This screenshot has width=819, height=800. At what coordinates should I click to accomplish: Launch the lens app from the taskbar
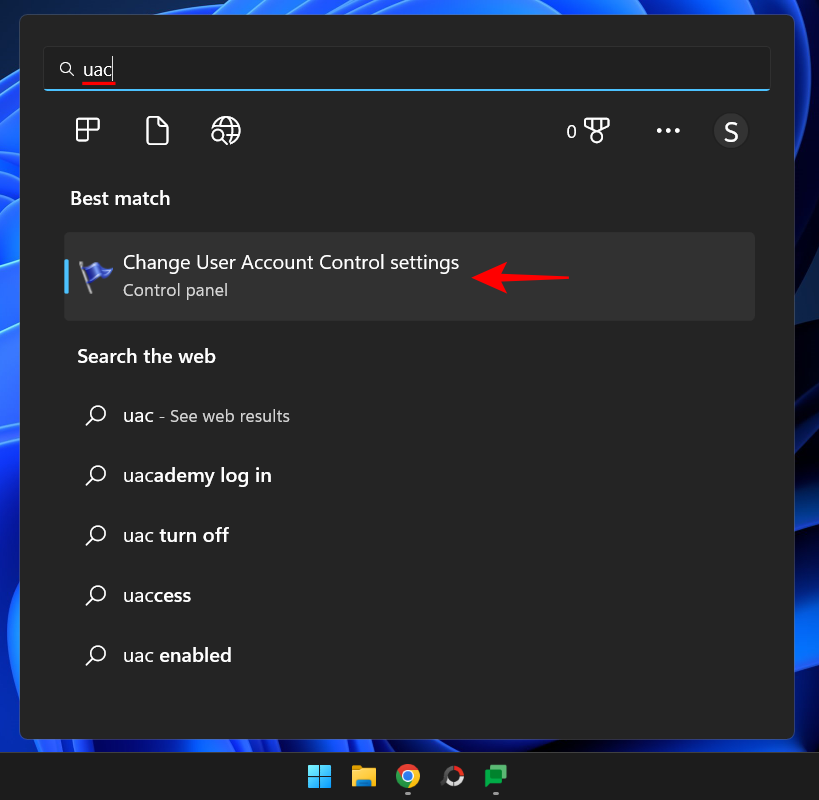(x=451, y=775)
